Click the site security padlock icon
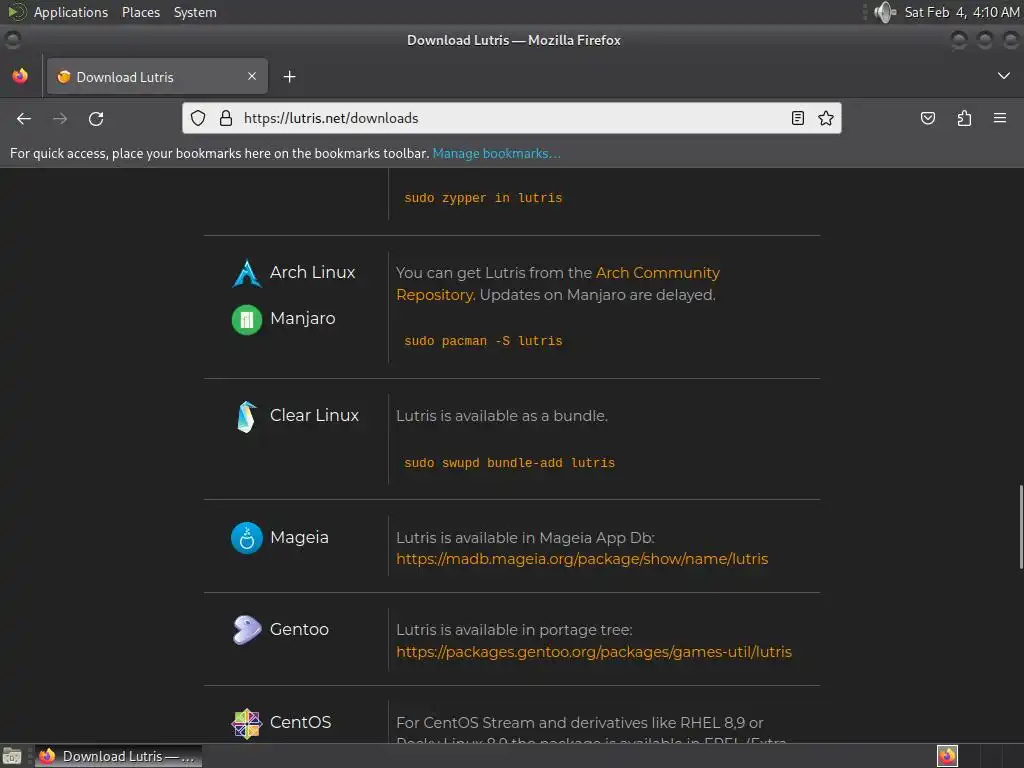Image resolution: width=1024 pixels, height=768 pixels. click(226, 118)
